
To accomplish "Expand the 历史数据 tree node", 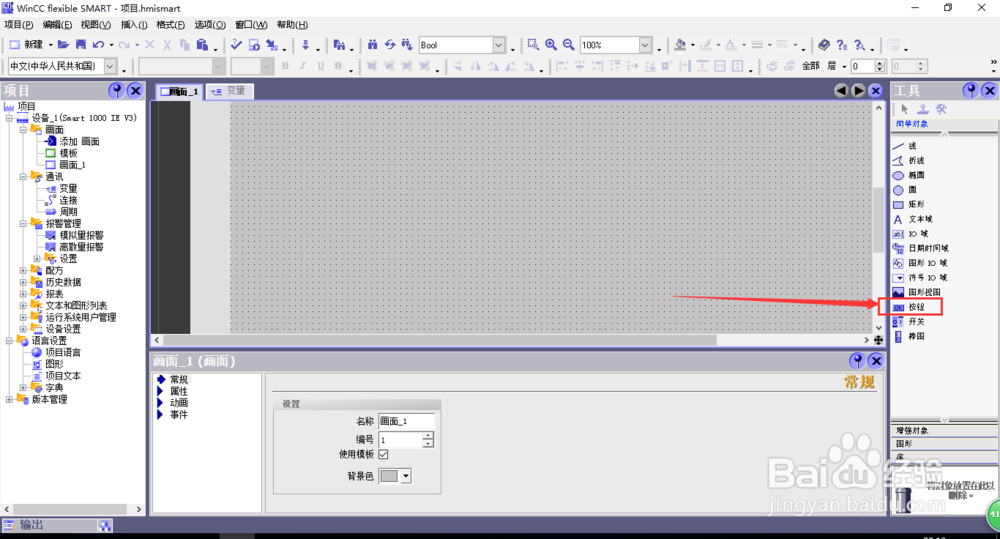I will click(x=23, y=282).
